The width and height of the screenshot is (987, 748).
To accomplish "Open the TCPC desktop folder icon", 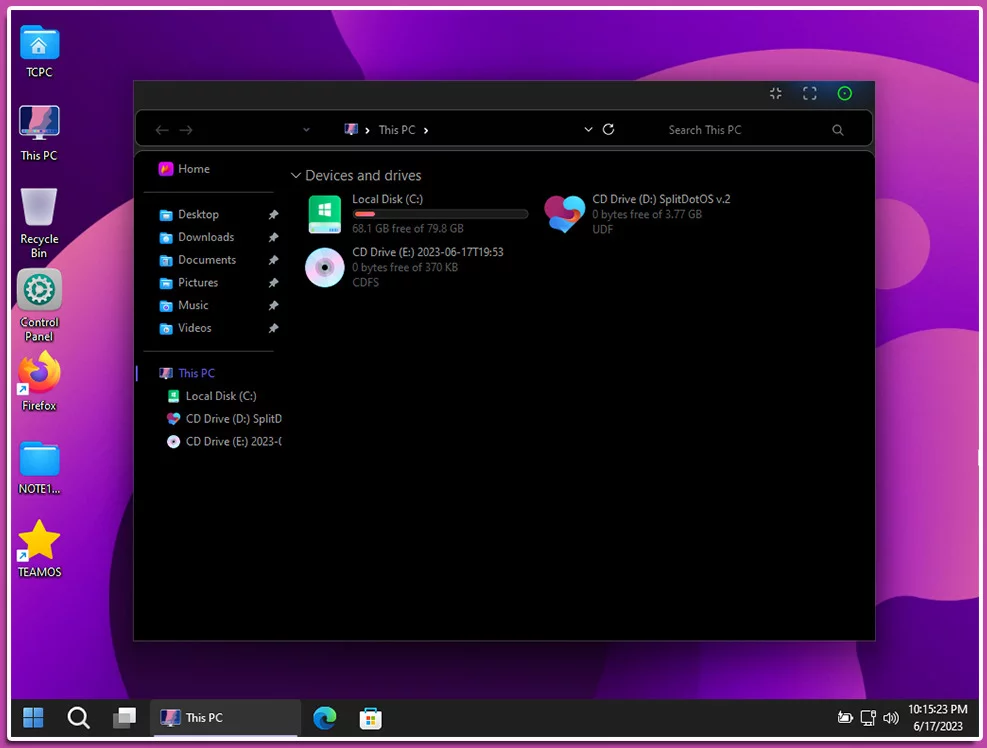I will click(39, 51).
